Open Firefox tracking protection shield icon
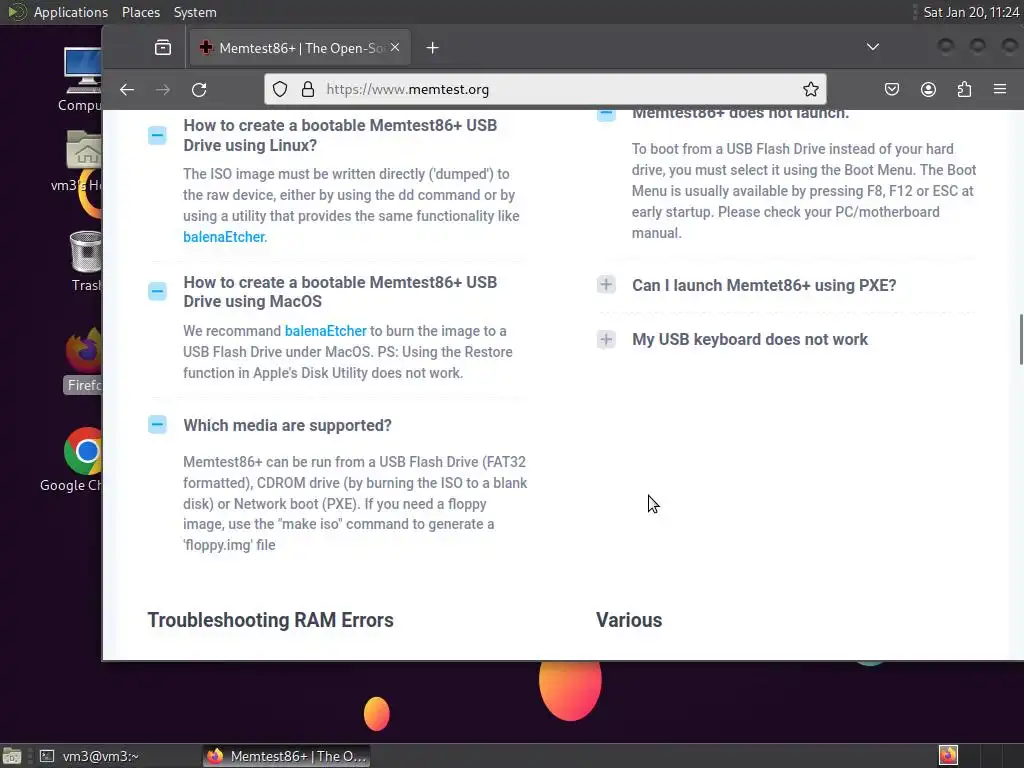The width and height of the screenshot is (1024, 768). [x=280, y=89]
